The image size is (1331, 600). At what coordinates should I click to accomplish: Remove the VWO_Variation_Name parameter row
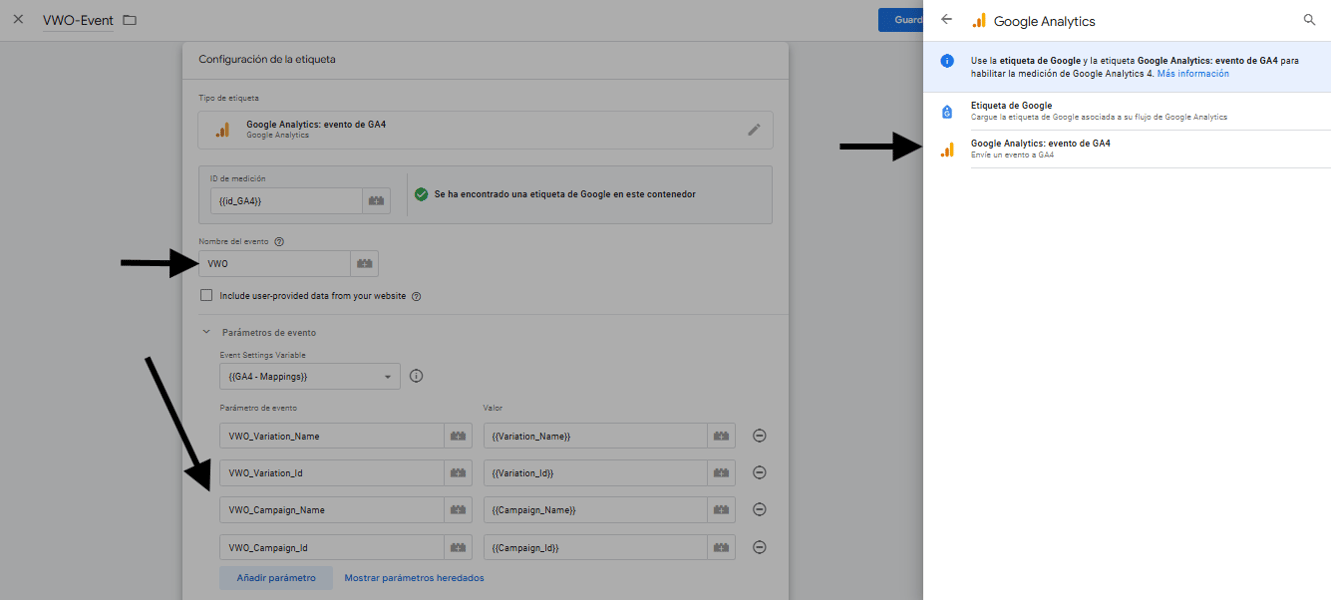coord(759,436)
